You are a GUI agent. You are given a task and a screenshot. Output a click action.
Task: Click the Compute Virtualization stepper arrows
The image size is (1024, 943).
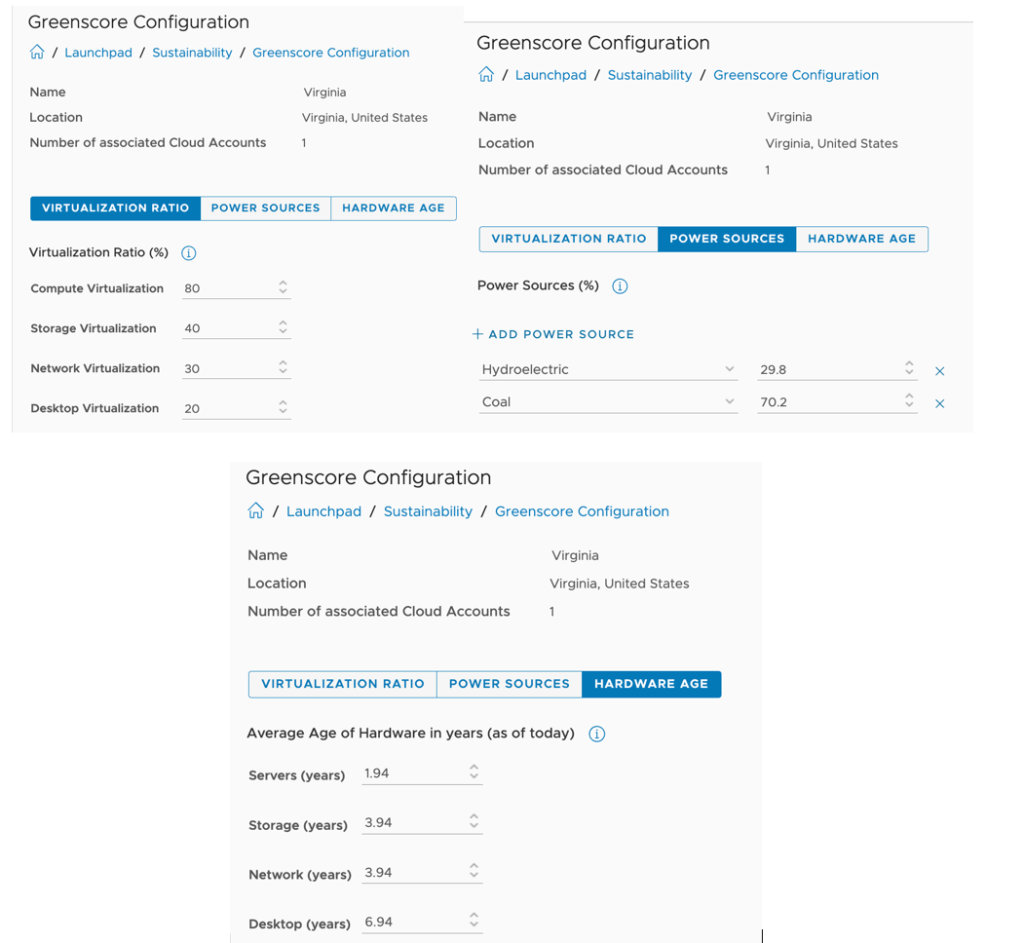pyautogui.click(x=283, y=288)
